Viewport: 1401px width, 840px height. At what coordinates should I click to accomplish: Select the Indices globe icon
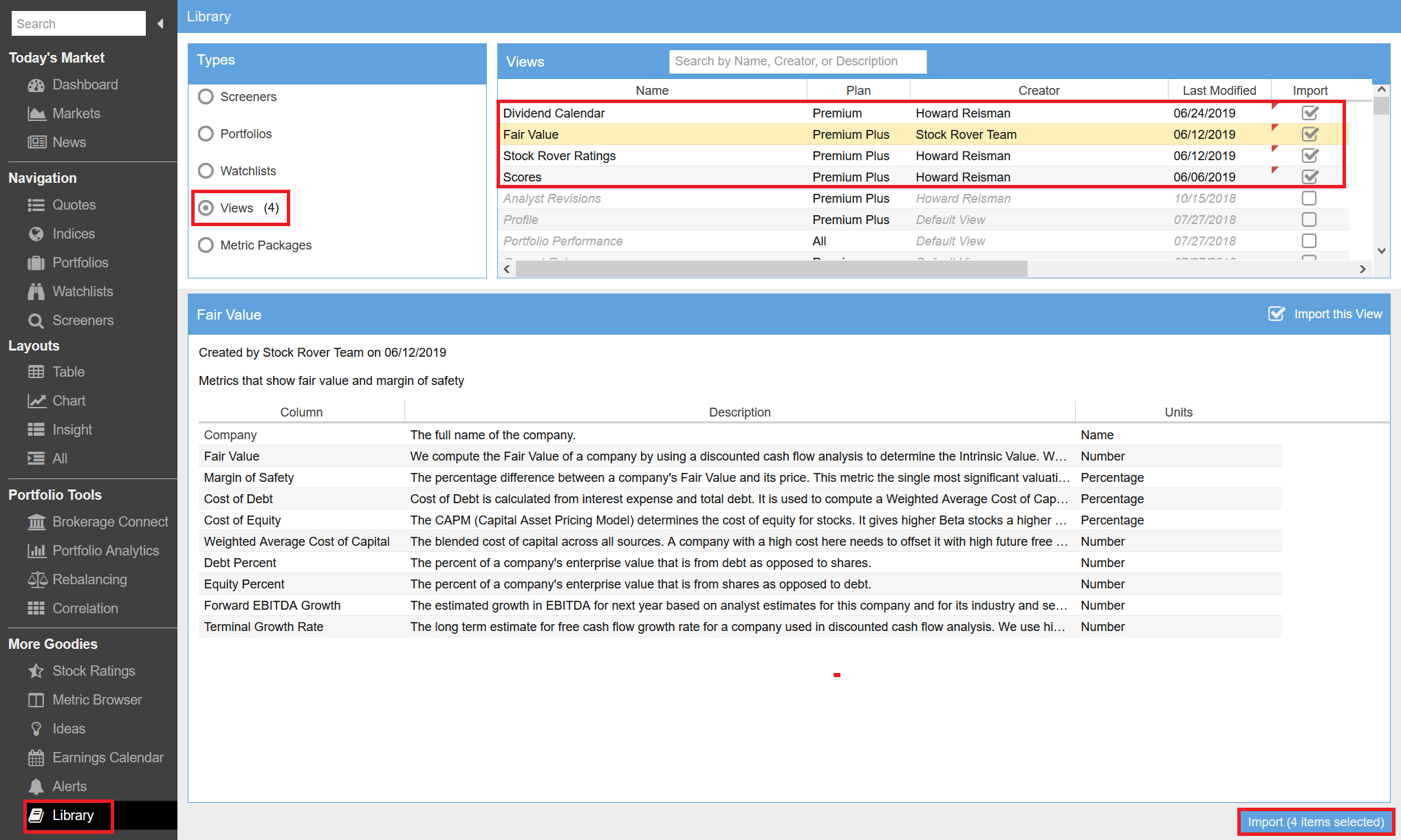coord(36,234)
